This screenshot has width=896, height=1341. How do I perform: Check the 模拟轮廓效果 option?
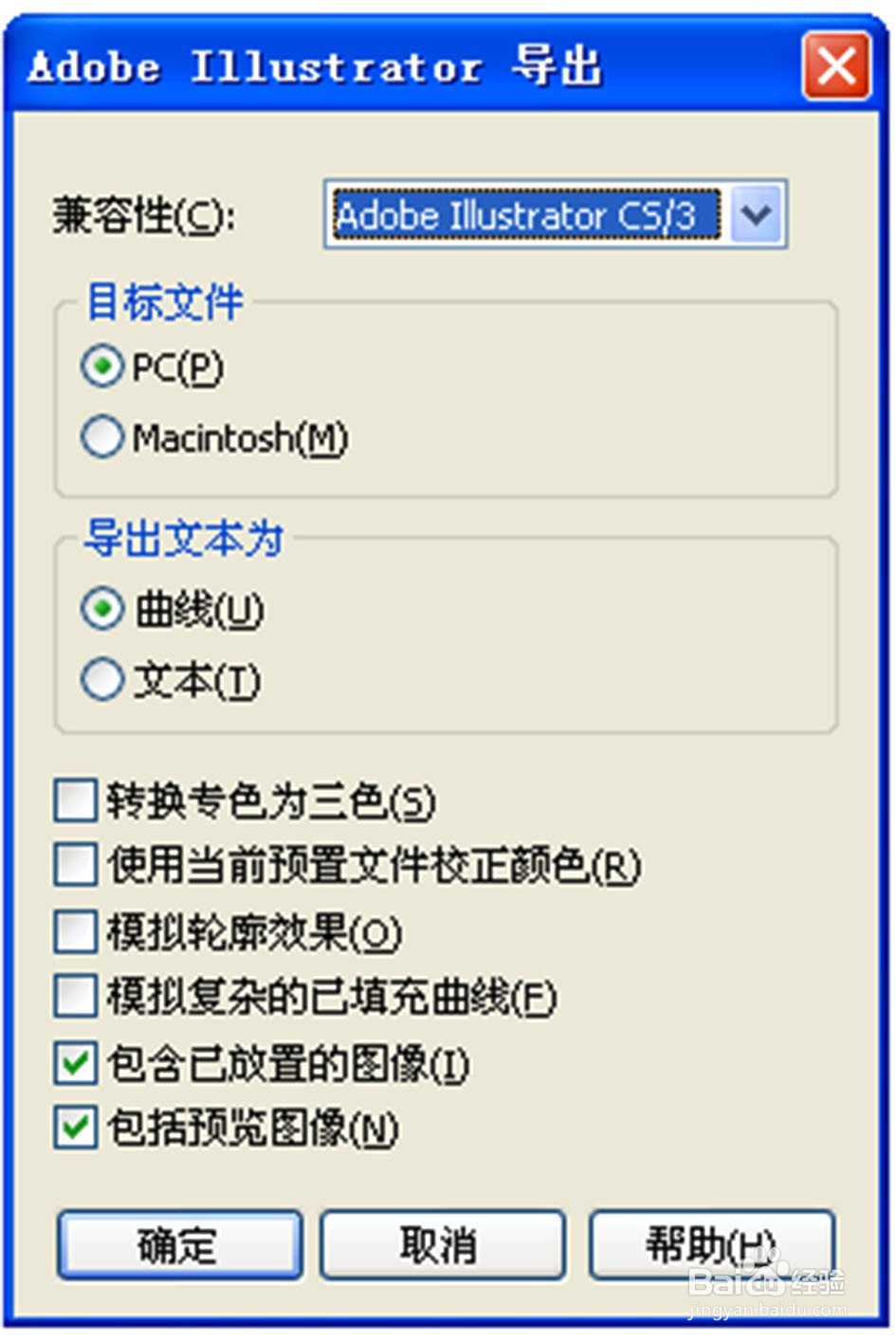point(76,932)
